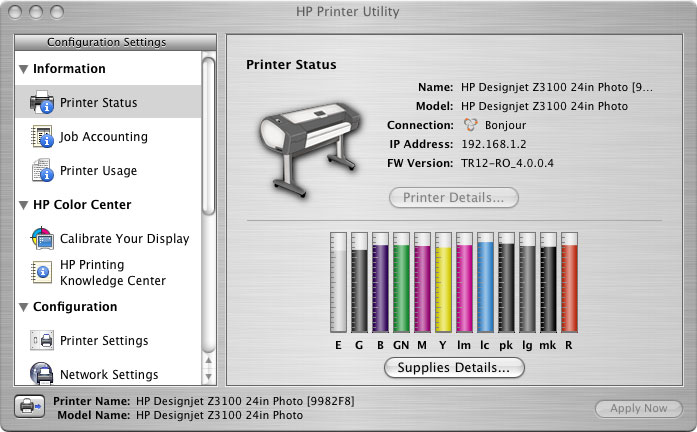This screenshot has height=432, width=697.
Task: Open Calibrate Your Display
Action: [x=108, y=238]
